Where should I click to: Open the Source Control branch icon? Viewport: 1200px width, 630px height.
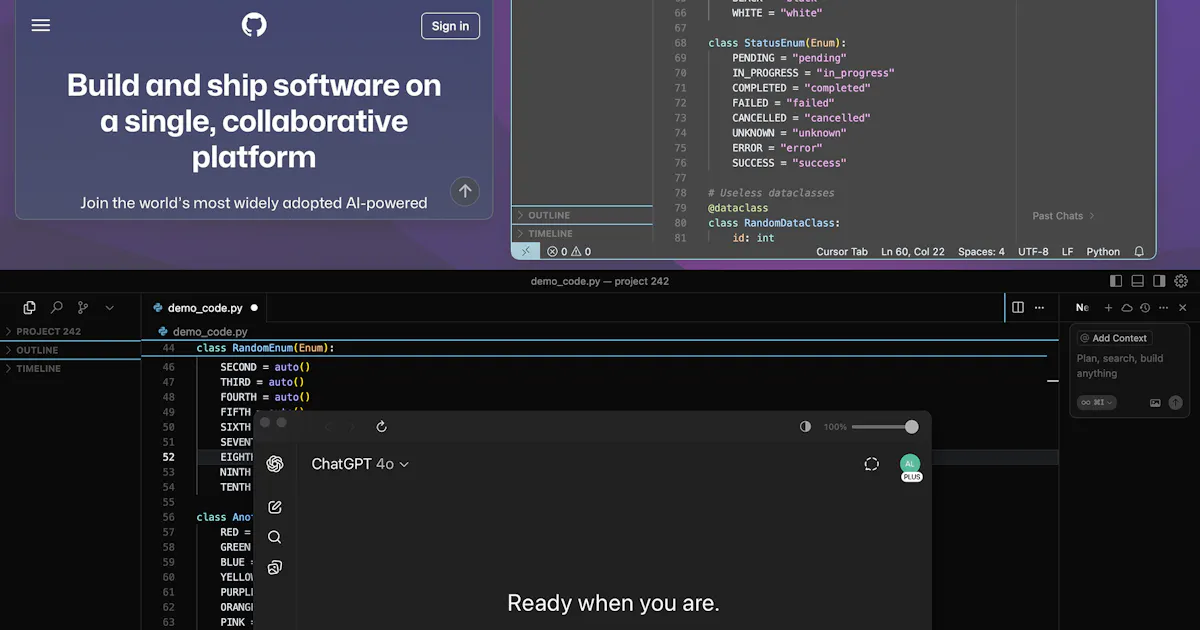83,308
